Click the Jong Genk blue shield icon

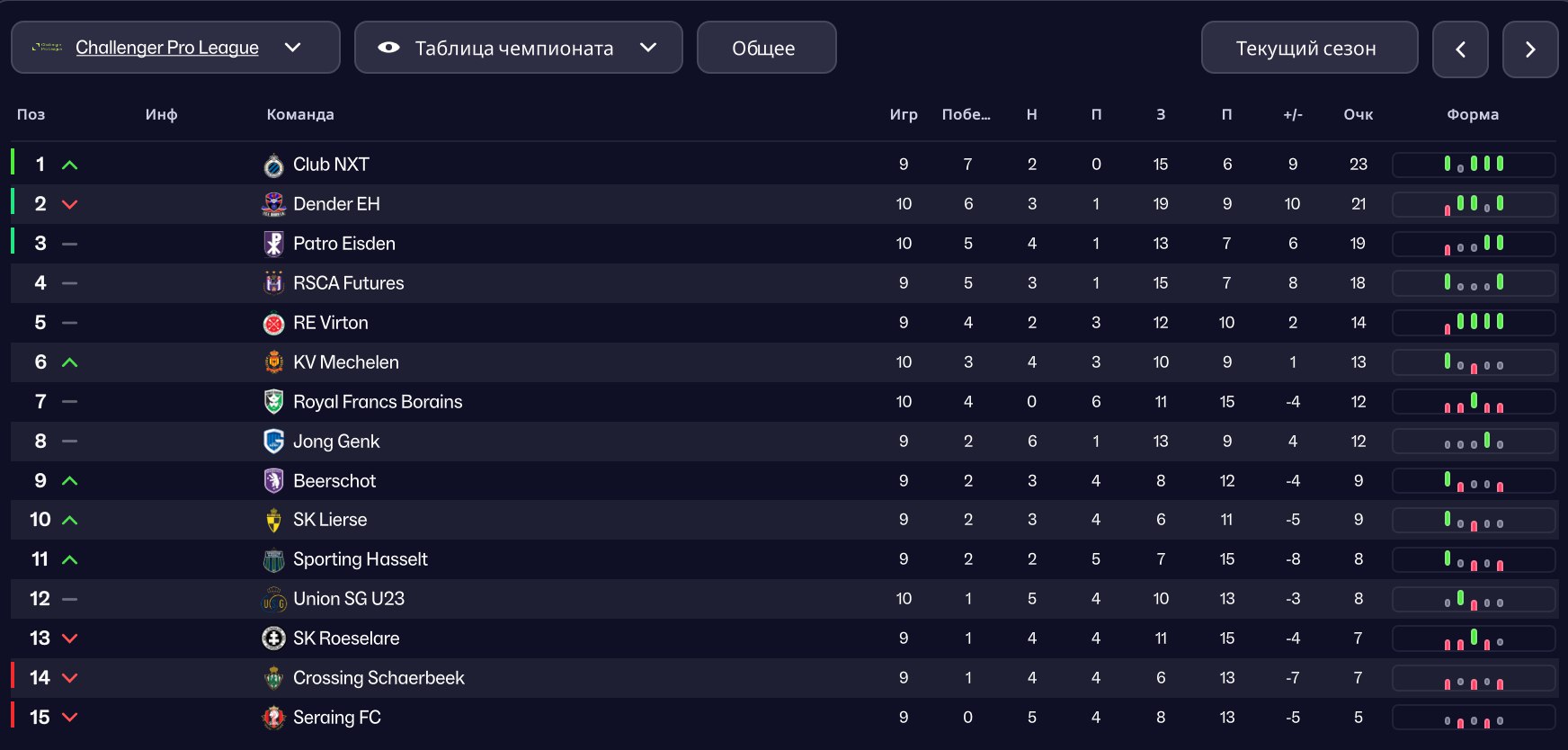pos(273,442)
